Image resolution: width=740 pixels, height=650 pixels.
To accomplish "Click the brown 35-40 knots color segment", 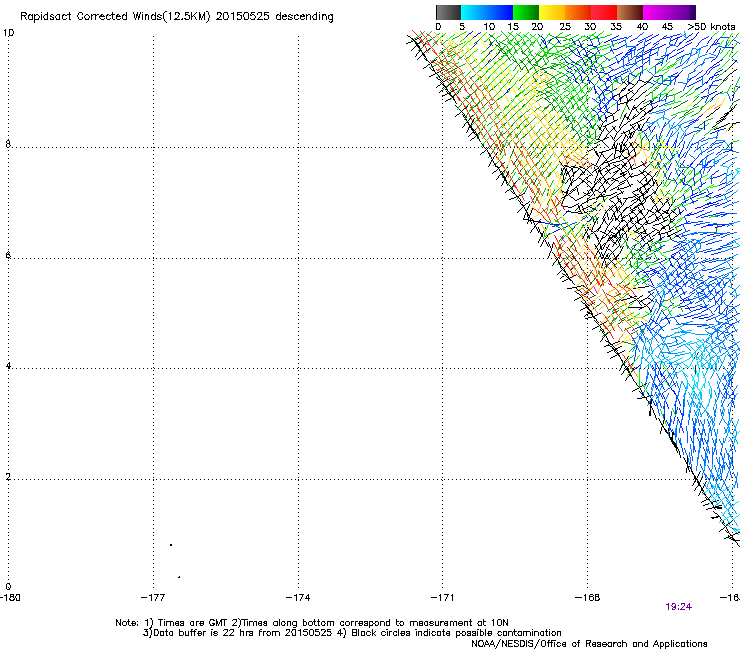I will [630, 12].
